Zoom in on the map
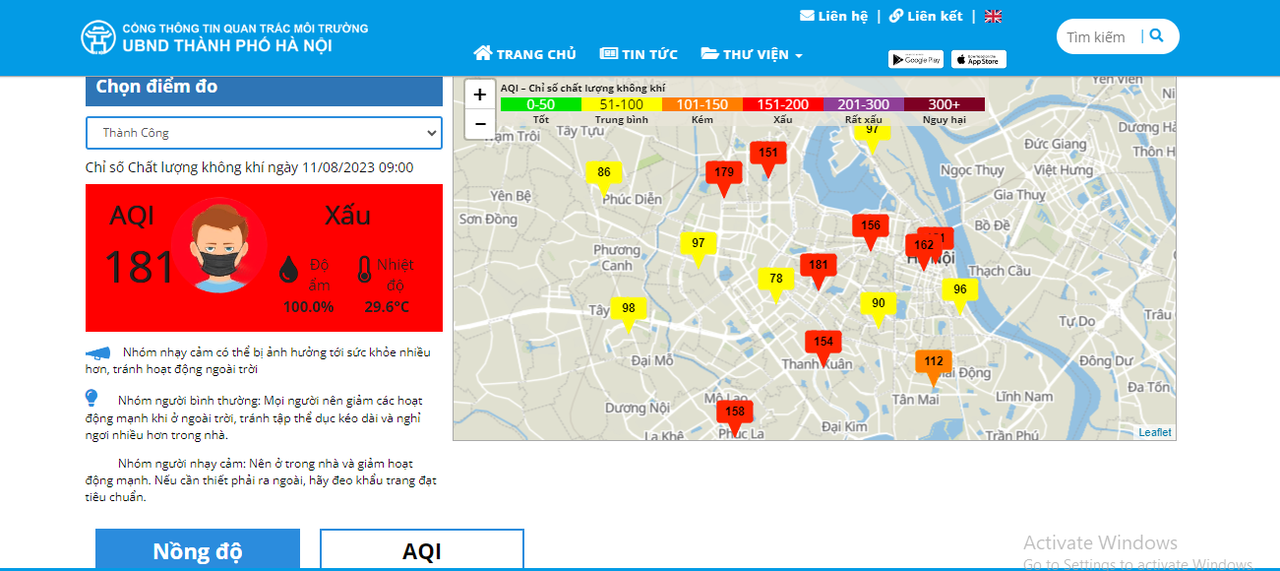This screenshot has height=571, width=1280. 480,95
